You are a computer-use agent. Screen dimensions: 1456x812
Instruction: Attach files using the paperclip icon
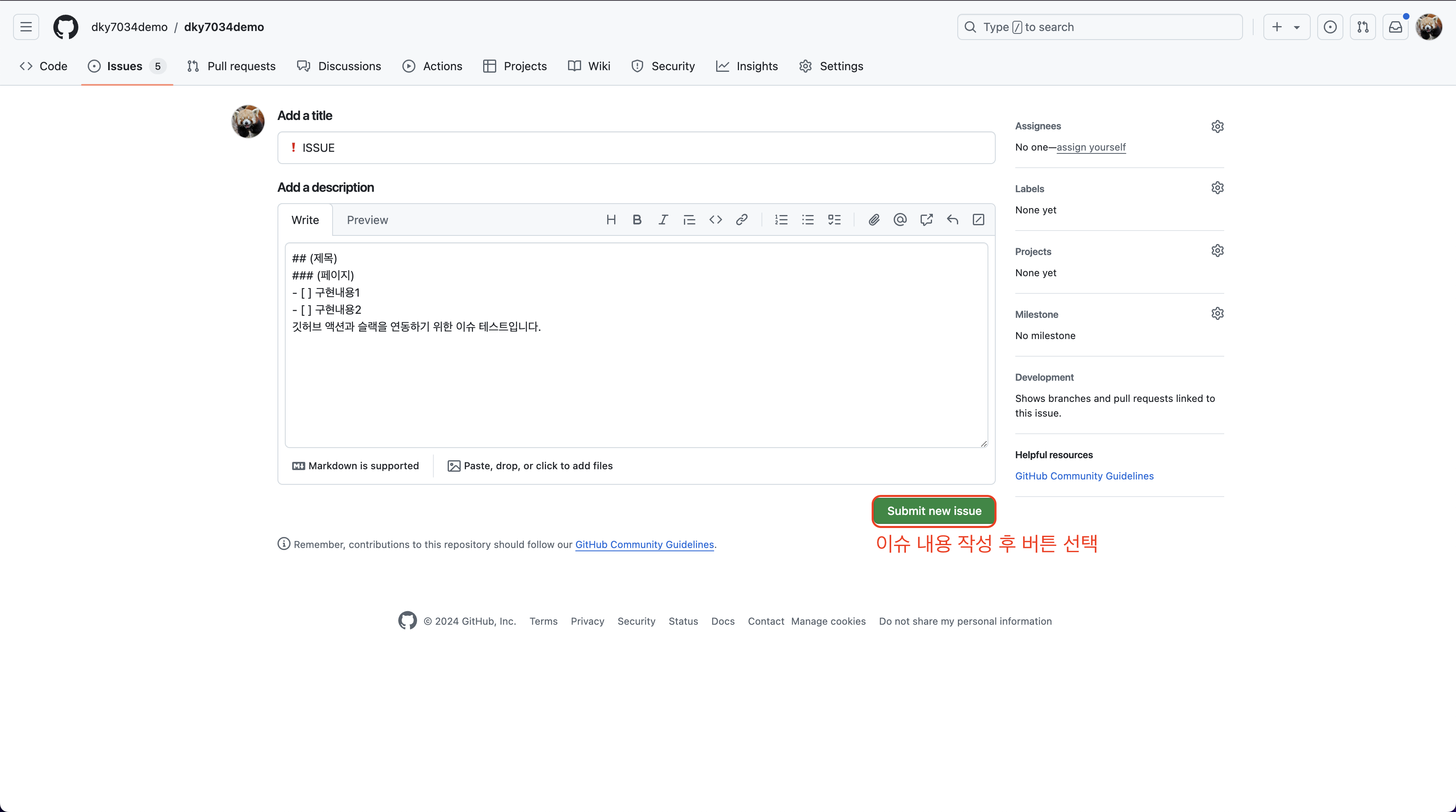874,220
